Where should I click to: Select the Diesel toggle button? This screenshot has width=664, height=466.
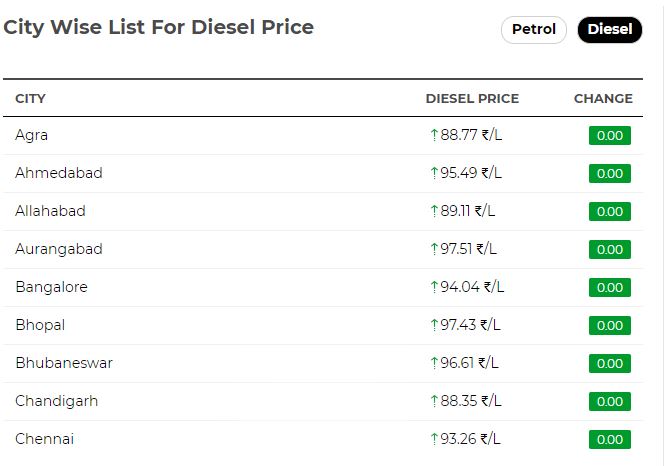pyautogui.click(x=610, y=30)
